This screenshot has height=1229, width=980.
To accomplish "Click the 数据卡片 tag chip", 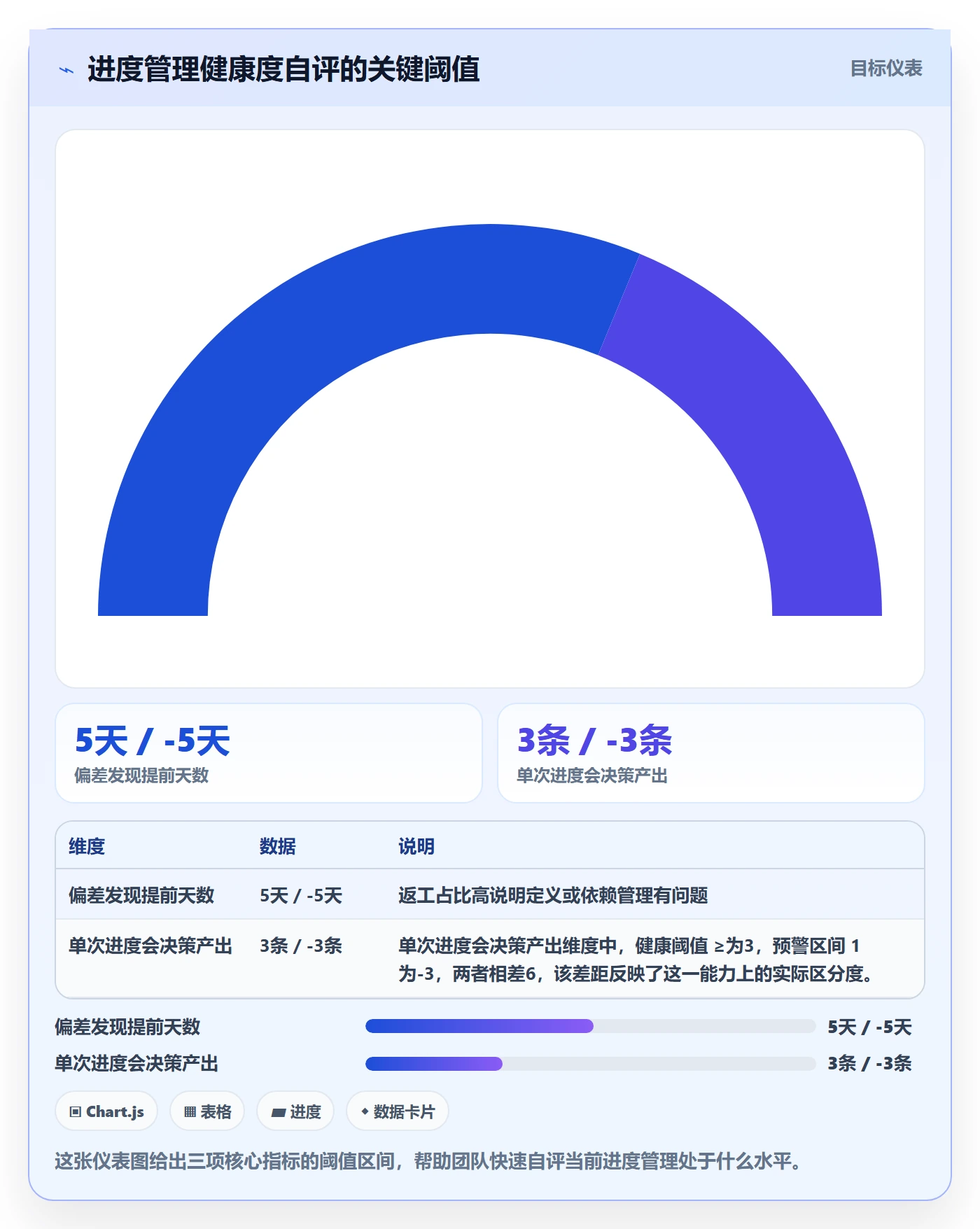I will click(x=397, y=1111).
